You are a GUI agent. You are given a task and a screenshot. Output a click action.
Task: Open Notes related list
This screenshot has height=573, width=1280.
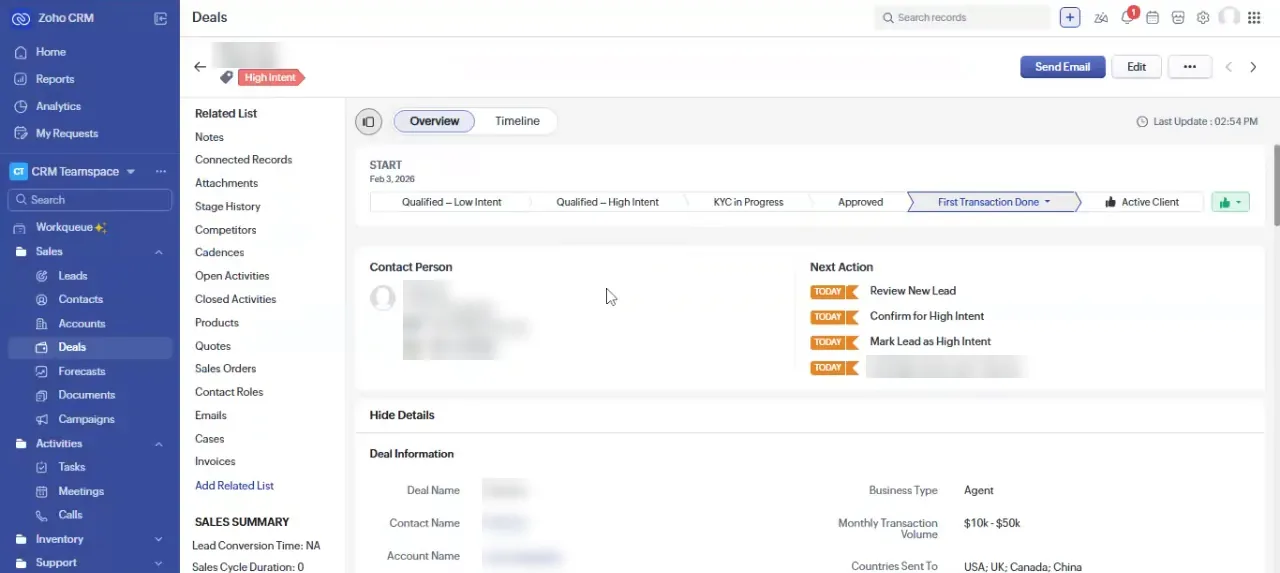click(x=209, y=137)
